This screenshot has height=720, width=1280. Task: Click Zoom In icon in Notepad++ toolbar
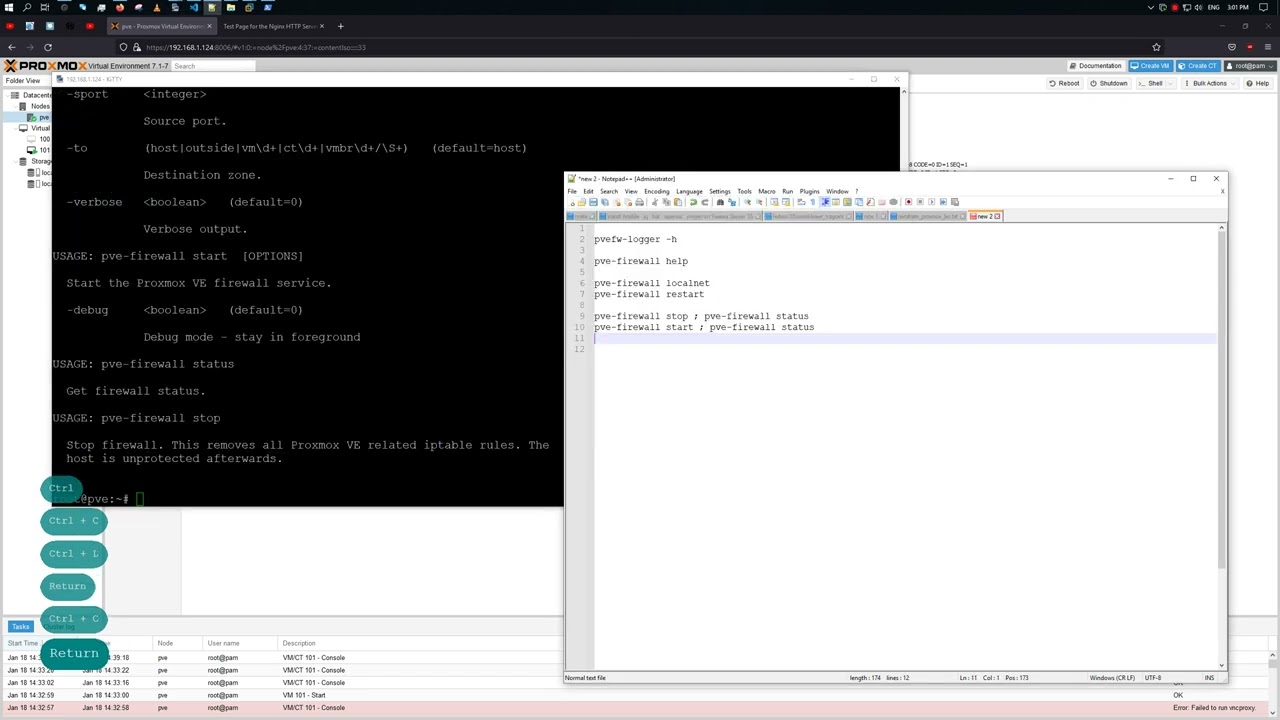[747, 202]
